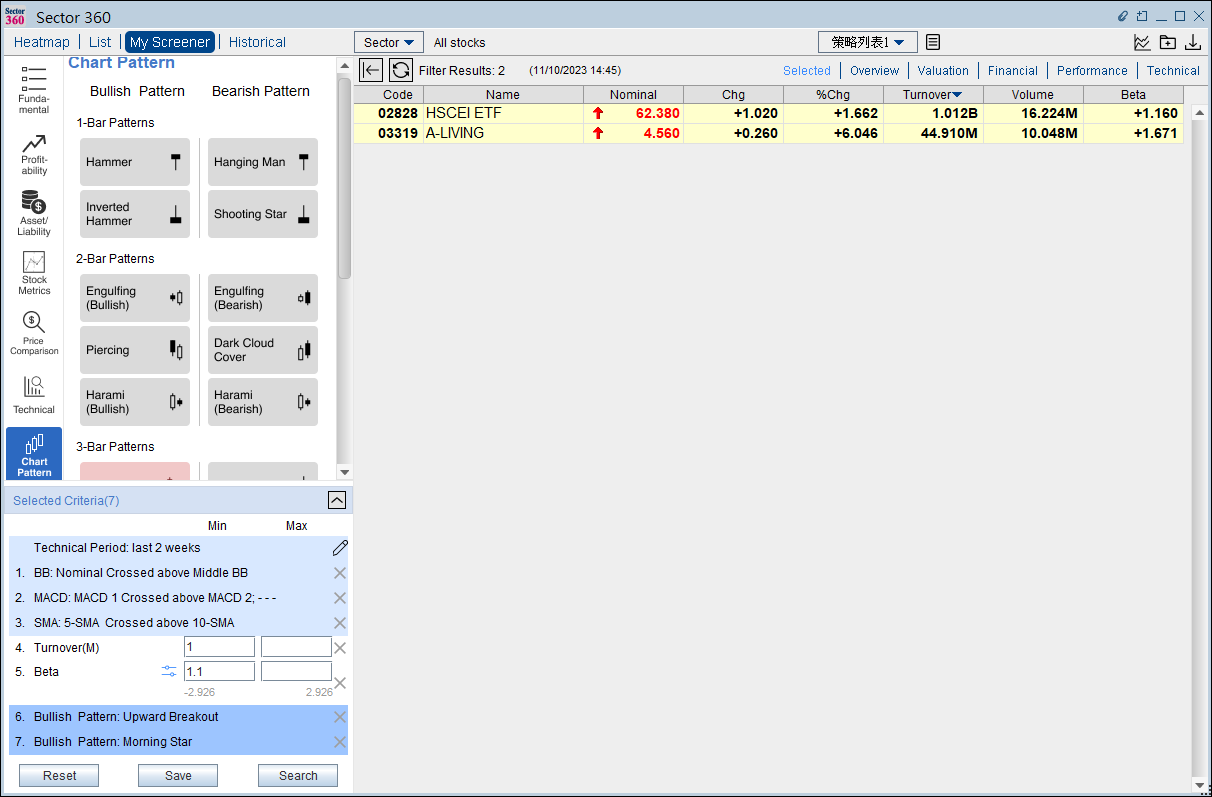Open the Technical analysis sidebar panel
Screen dimensions: 1212x797
pos(33,395)
